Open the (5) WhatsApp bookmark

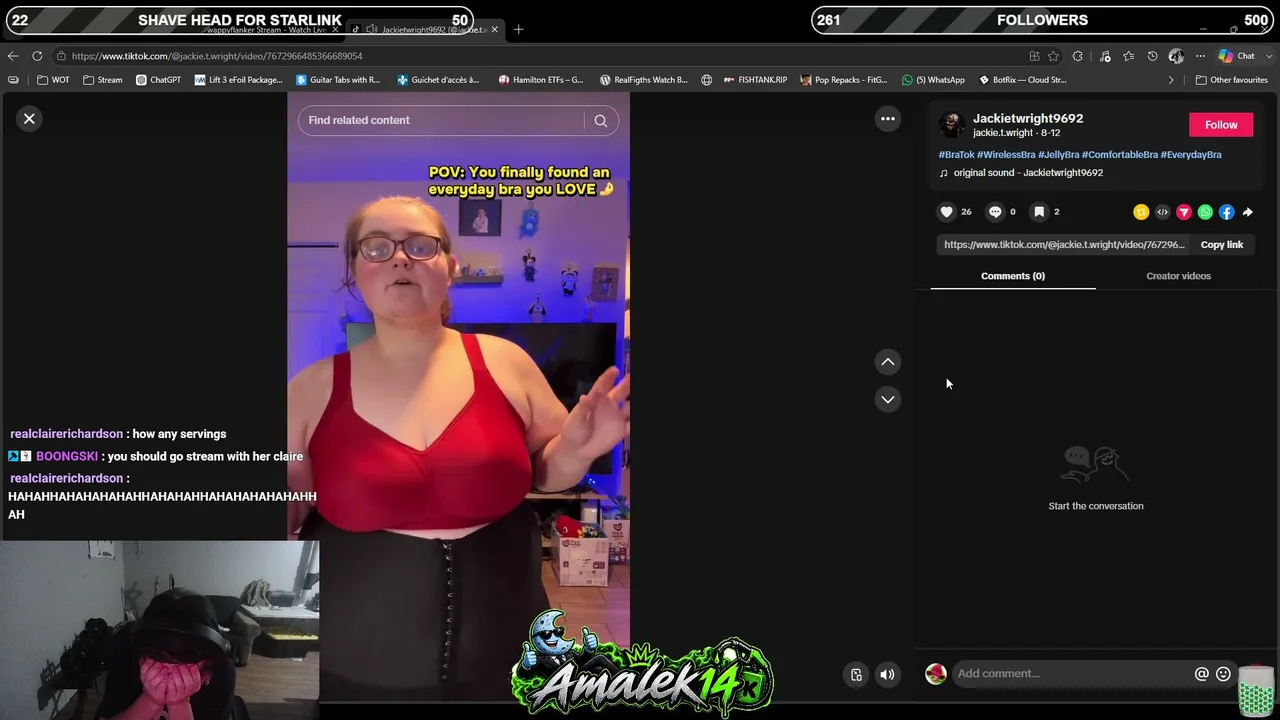pos(933,80)
